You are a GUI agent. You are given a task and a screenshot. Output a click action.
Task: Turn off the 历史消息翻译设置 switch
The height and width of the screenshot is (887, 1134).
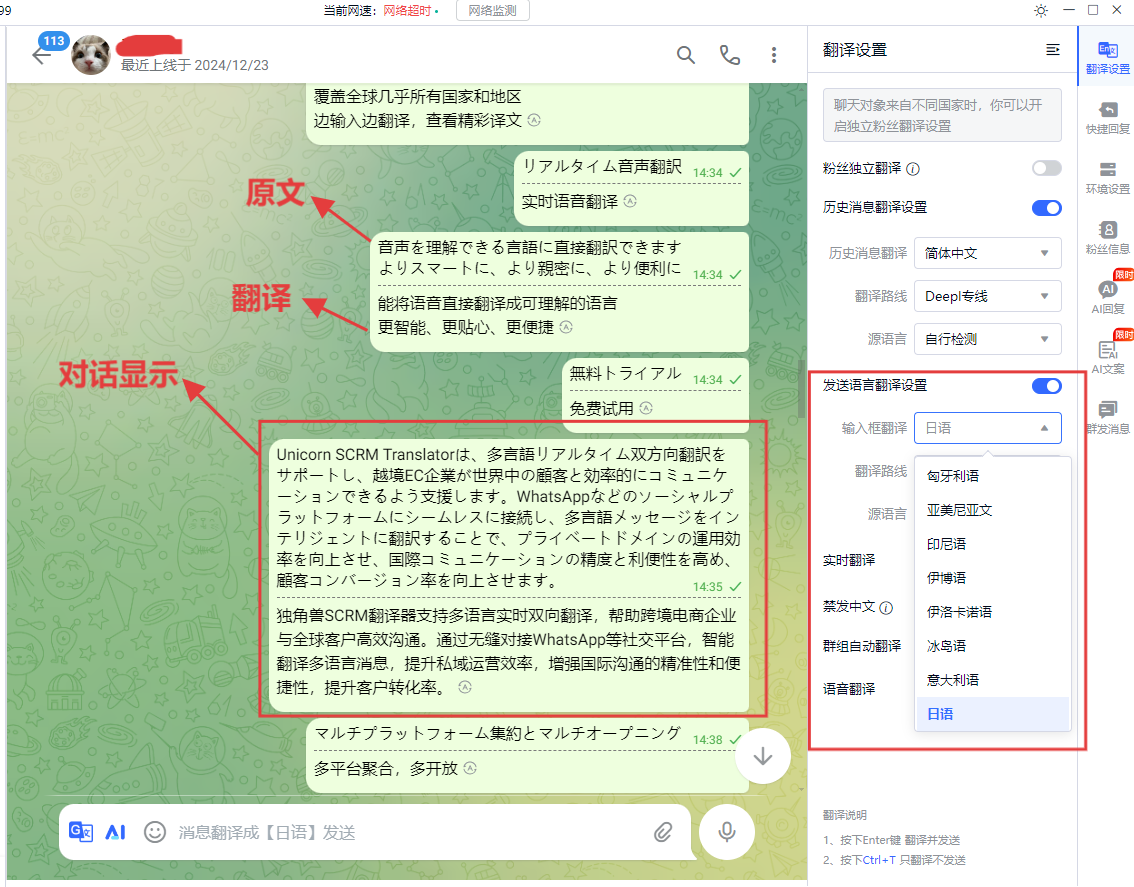1046,208
